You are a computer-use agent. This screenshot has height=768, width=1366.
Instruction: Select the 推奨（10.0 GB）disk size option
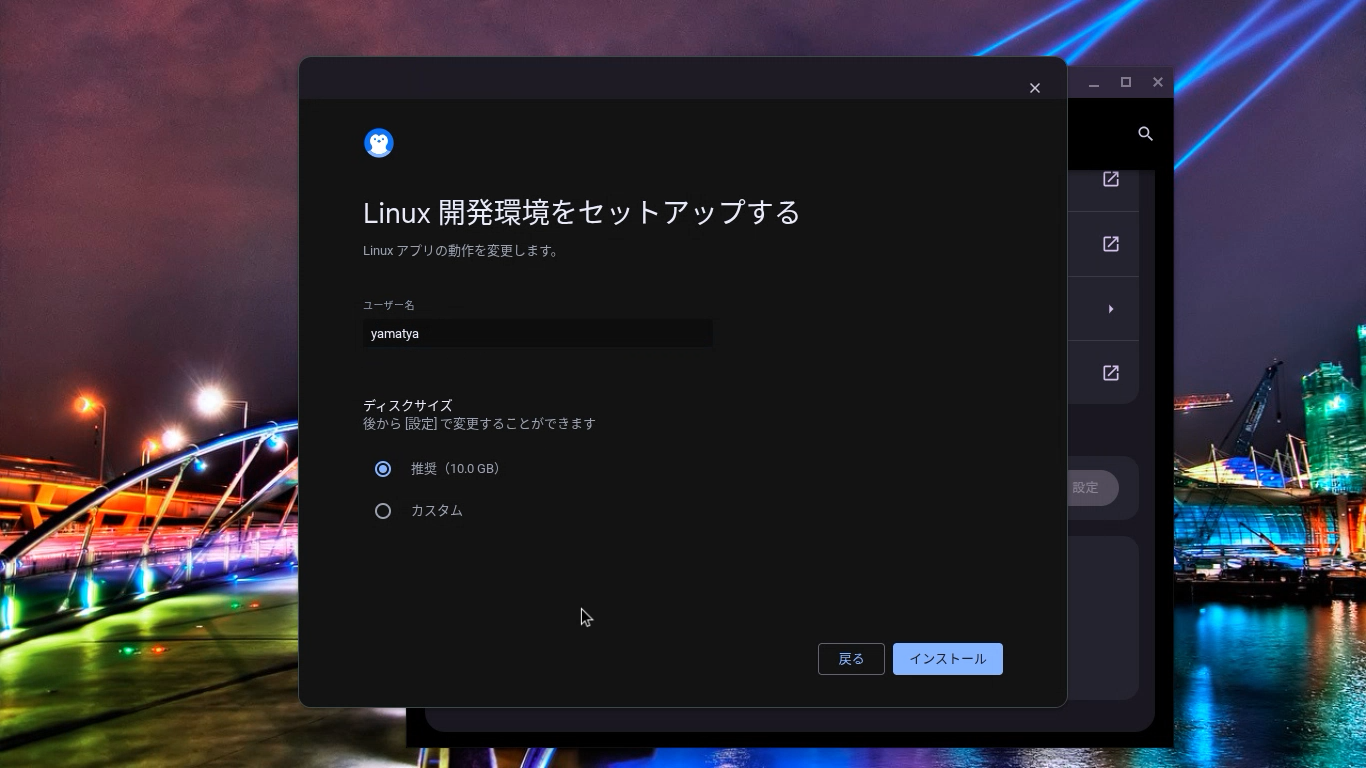click(x=383, y=468)
